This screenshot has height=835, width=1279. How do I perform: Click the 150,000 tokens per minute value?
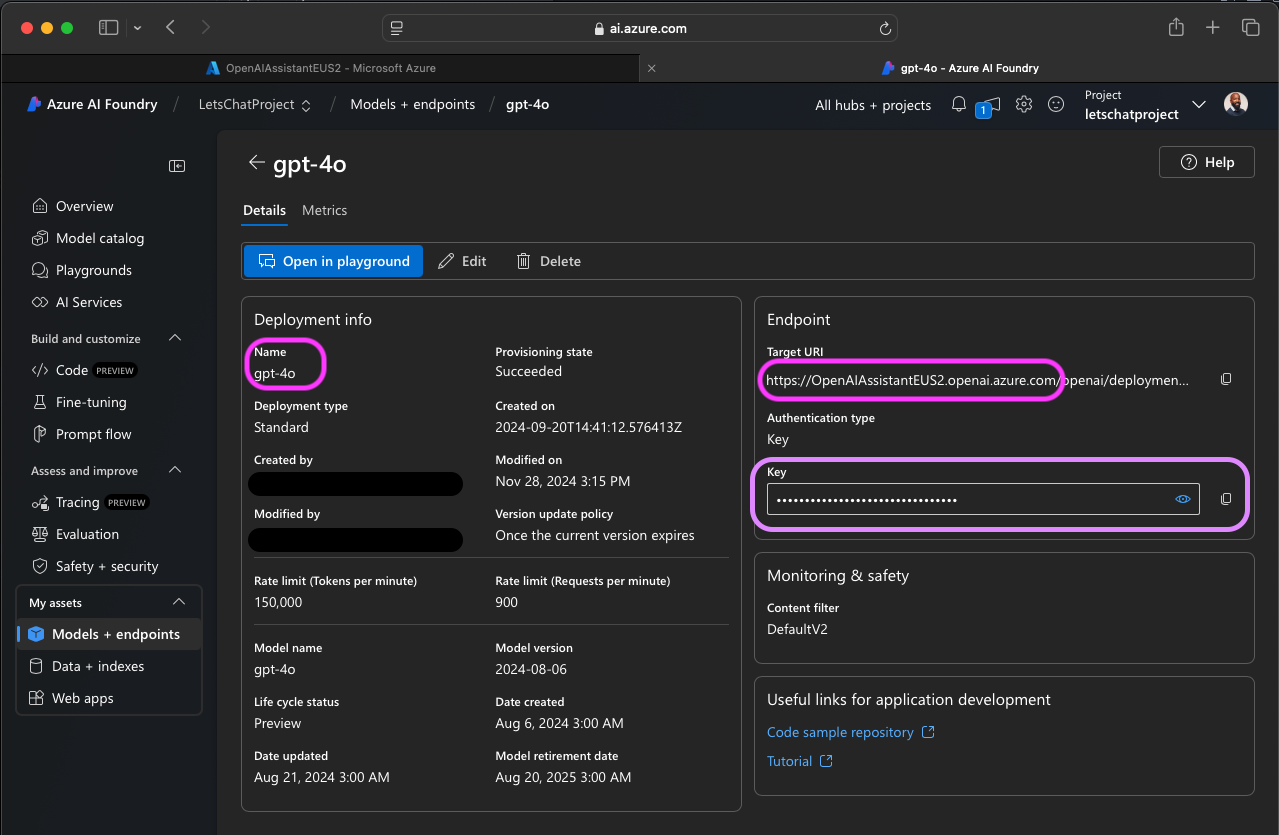pyautogui.click(x=278, y=602)
